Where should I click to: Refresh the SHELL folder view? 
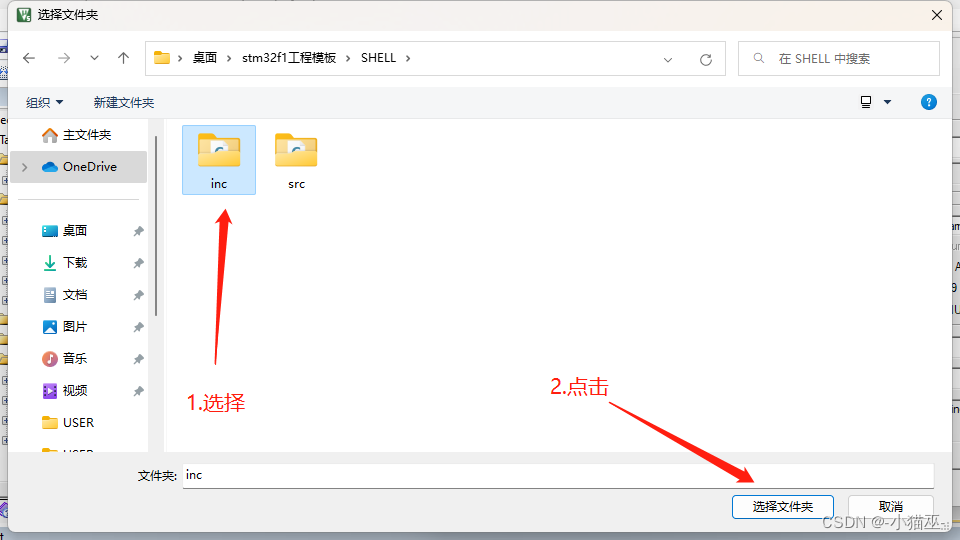tap(706, 59)
